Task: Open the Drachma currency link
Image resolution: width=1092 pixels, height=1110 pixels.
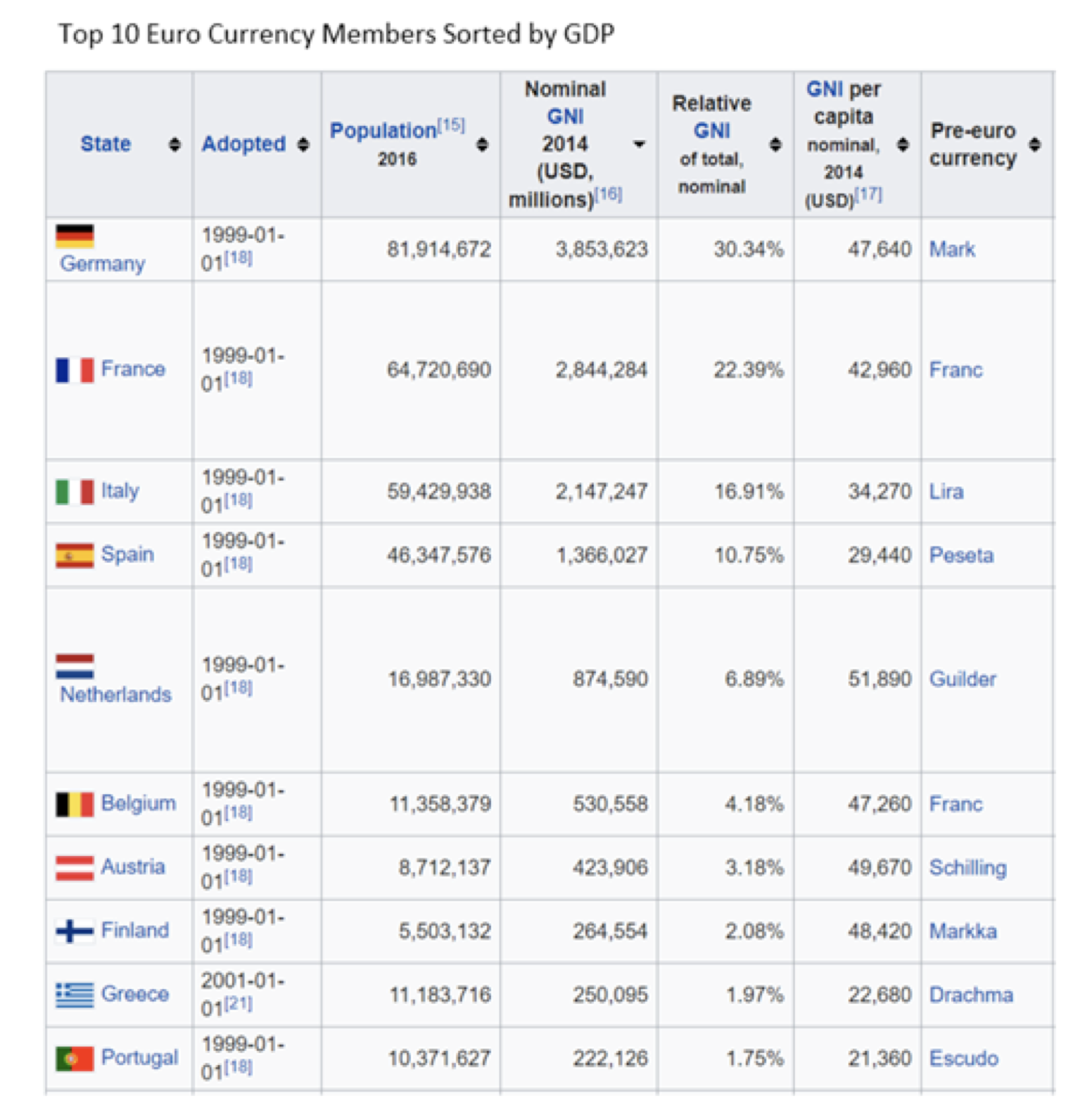Action: 971,995
